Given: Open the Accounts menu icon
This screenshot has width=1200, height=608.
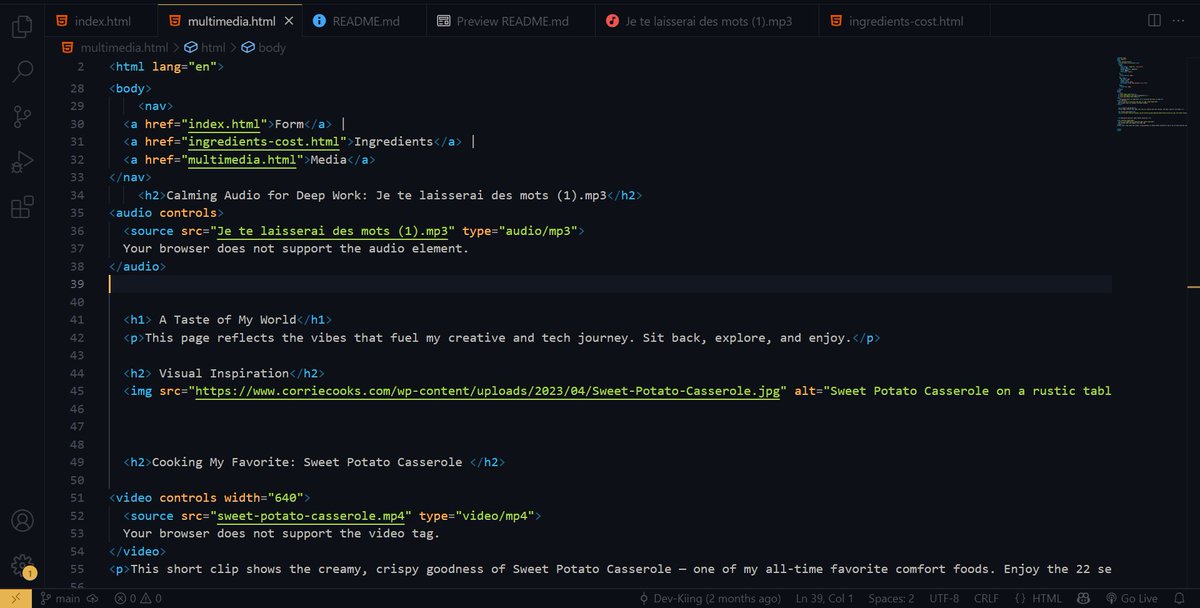Looking at the screenshot, I should (x=21, y=522).
